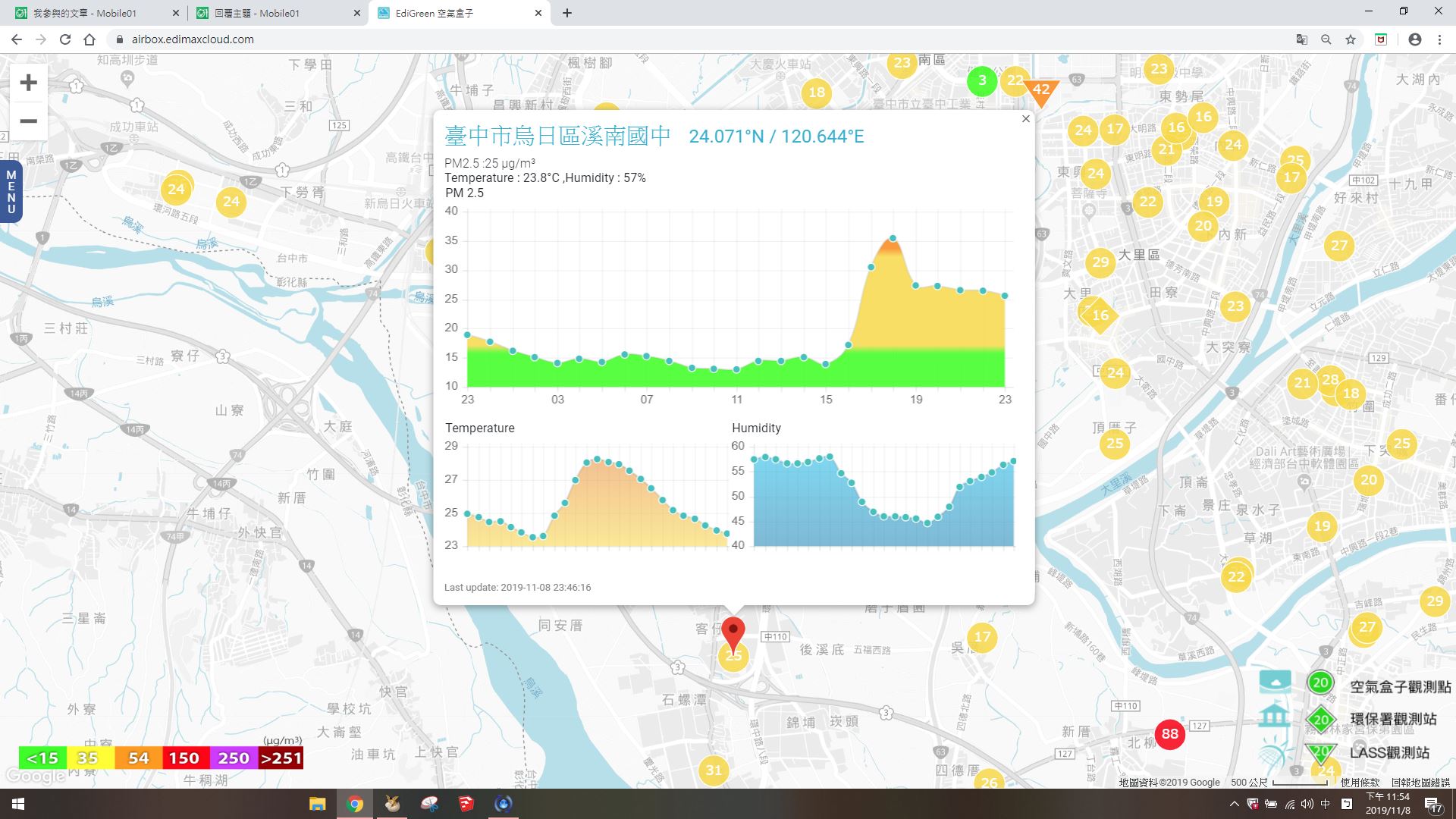
Task: Select the yellow diamond marker 16
Action: tap(1100, 315)
